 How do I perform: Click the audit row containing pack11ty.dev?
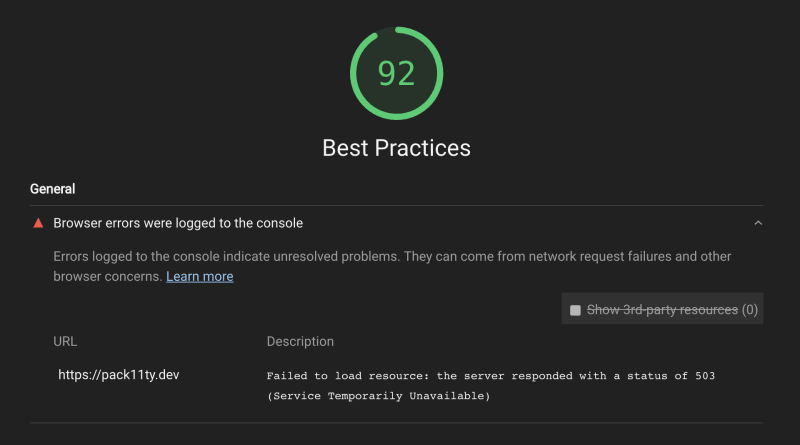click(396, 386)
